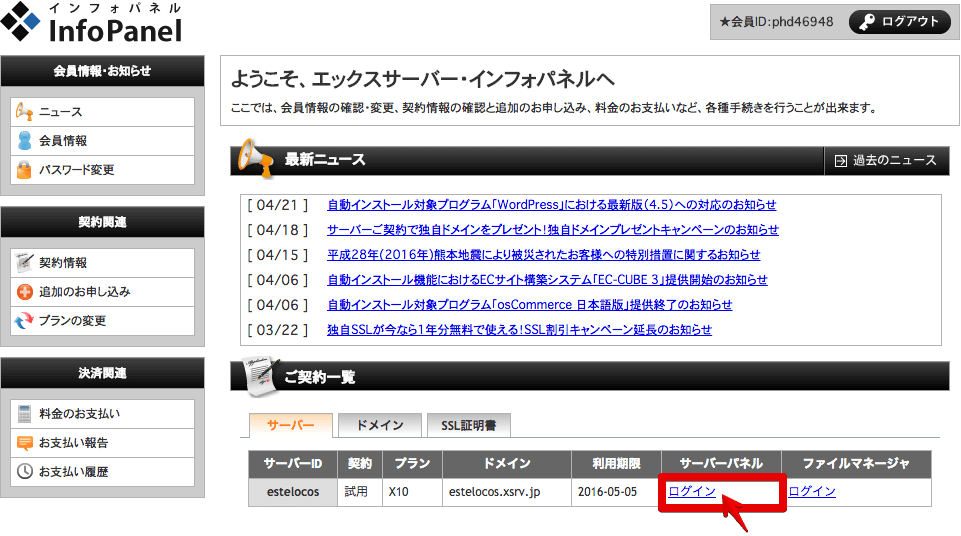This screenshot has height=536, width=961.
Task: Open 04/18 独自ドメインプレゼント campaign link
Action: (553, 230)
